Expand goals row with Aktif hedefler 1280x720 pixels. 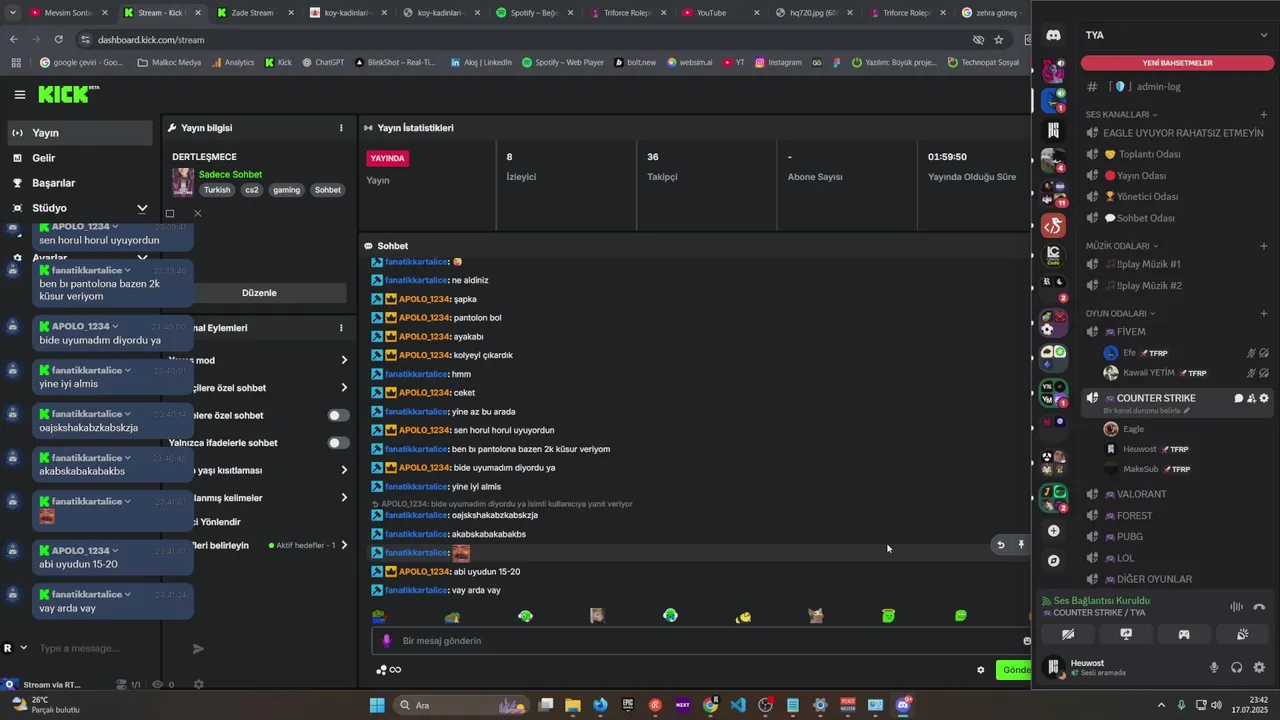point(344,545)
